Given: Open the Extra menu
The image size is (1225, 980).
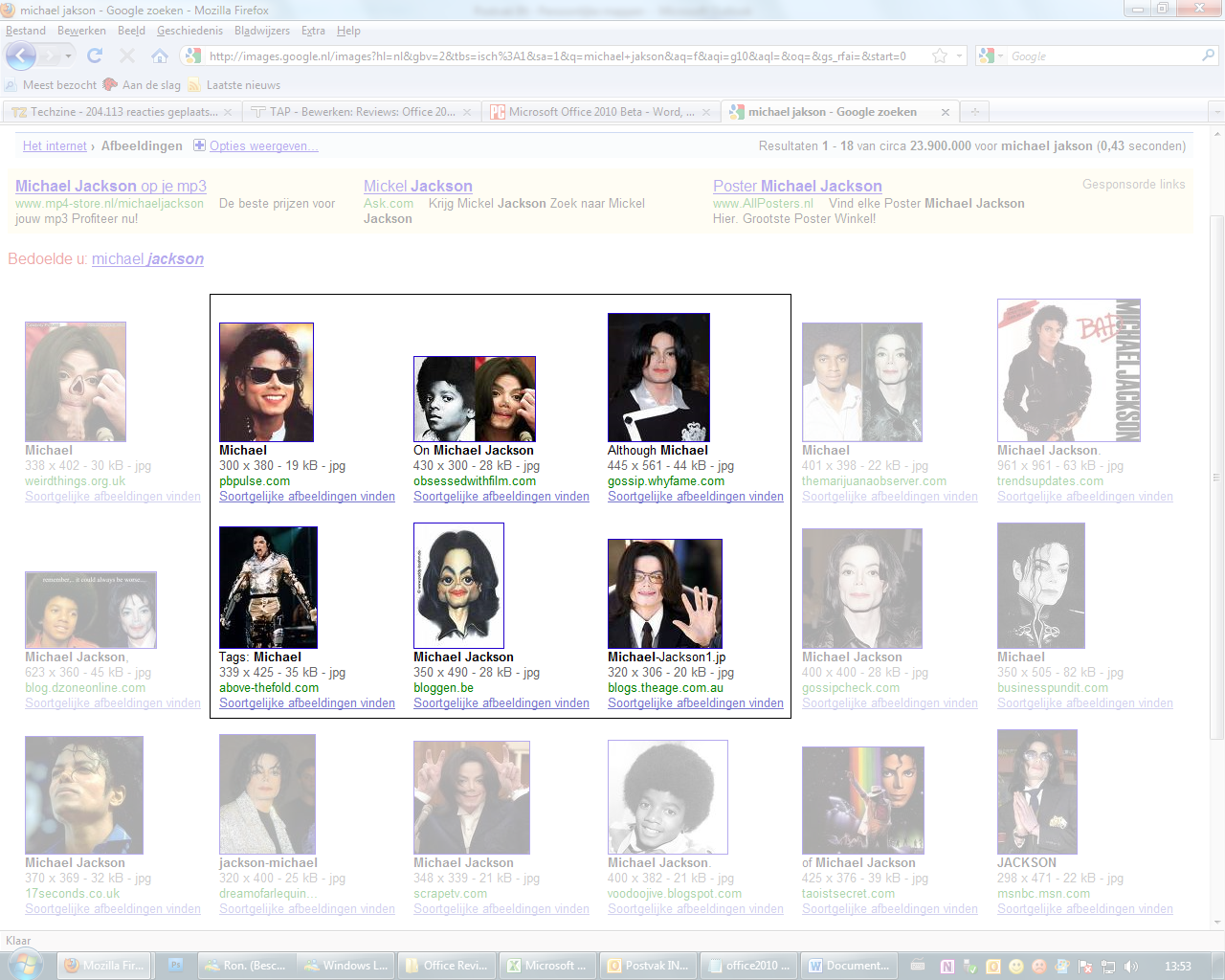Looking at the screenshot, I should pos(313,31).
